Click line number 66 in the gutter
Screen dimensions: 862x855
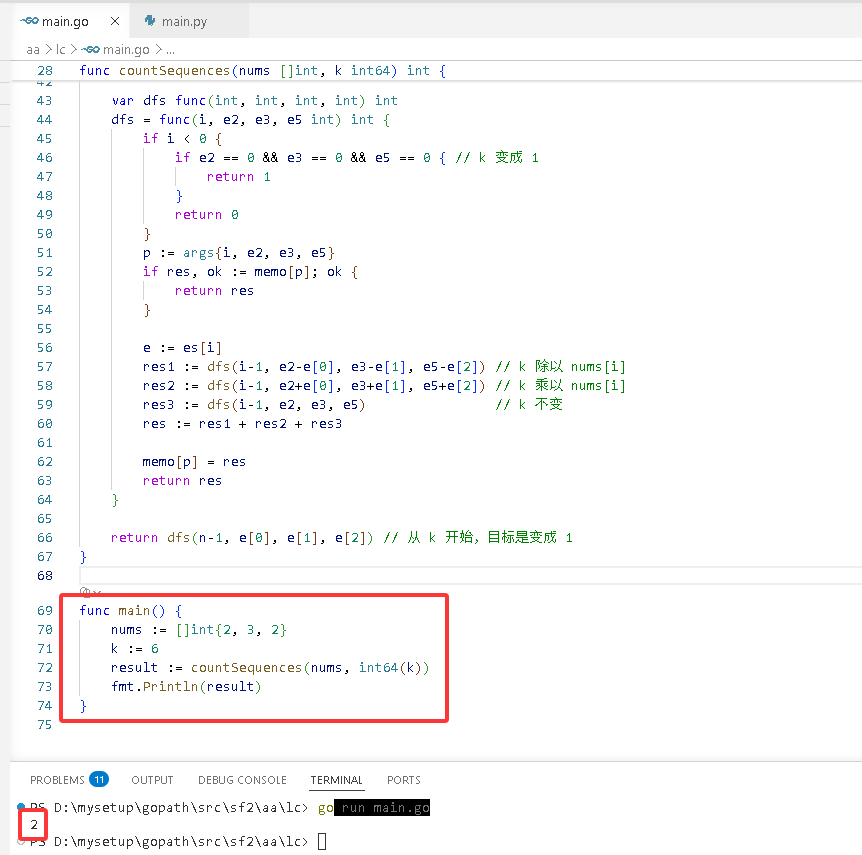point(45,538)
